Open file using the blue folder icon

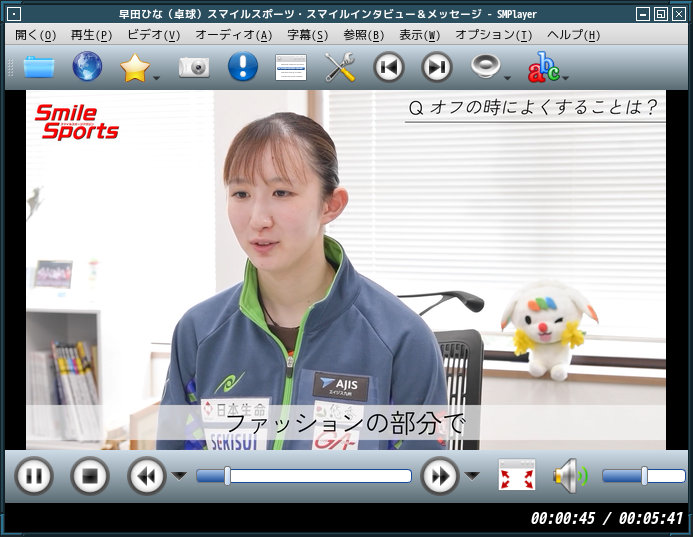coord(39,67)
